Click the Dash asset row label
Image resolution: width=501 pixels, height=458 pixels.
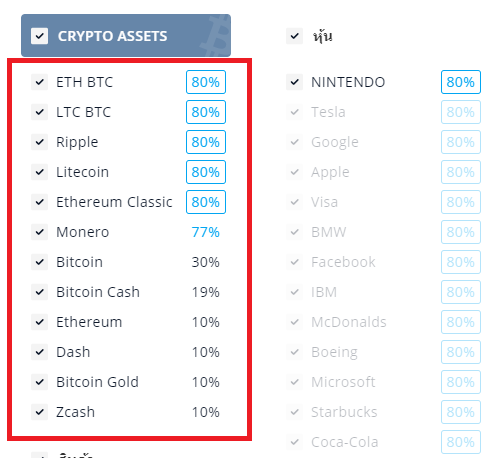(73, 352)
